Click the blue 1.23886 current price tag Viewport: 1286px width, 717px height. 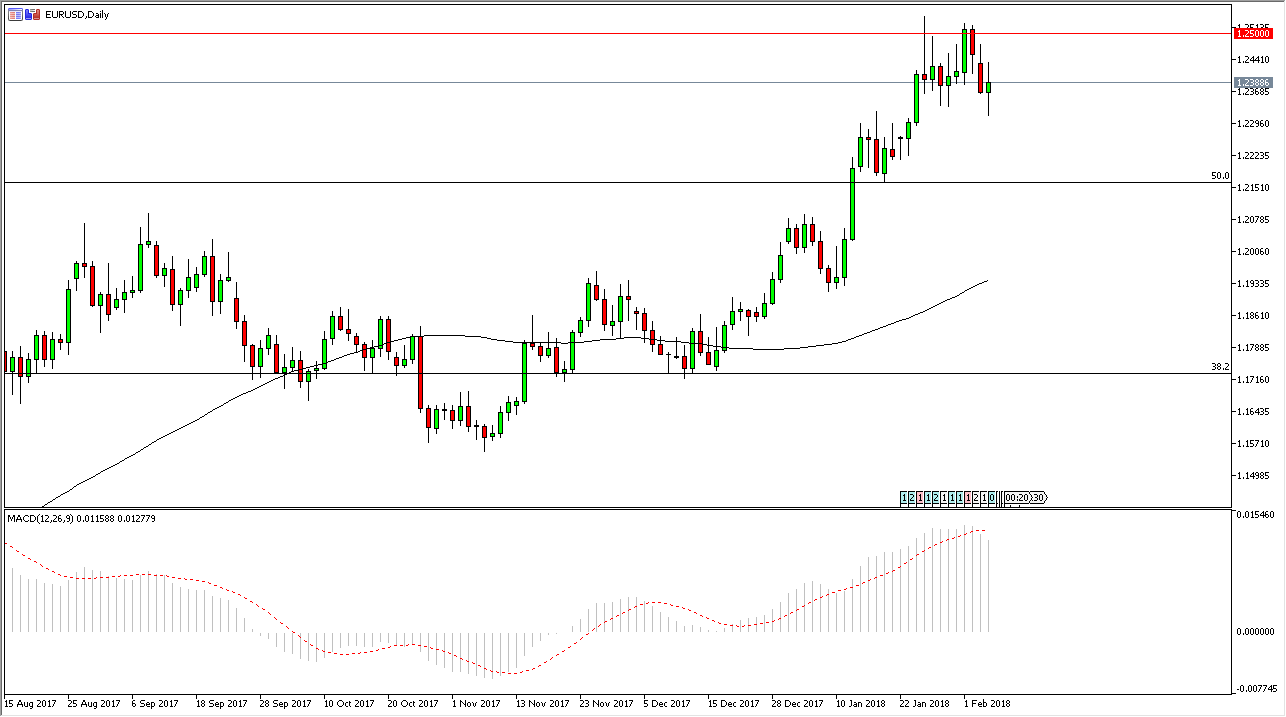[1253, 82]
